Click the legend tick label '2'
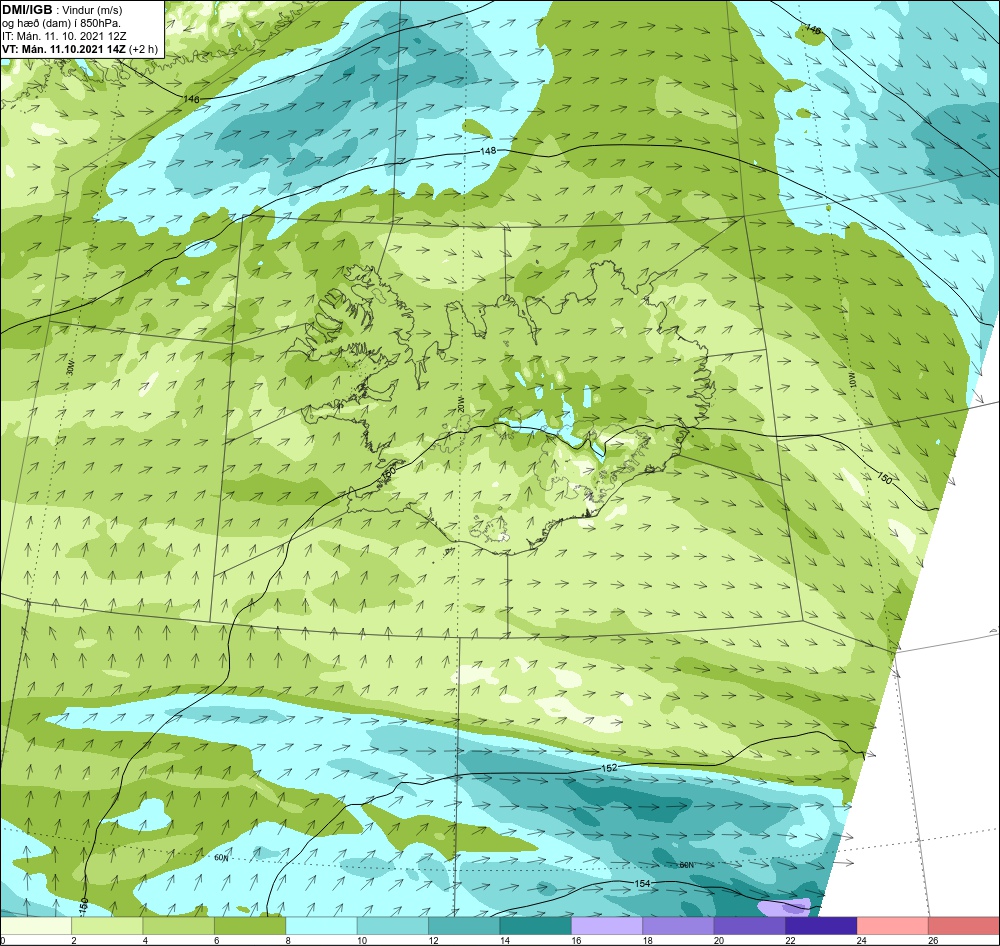Image resolution: width=1000 pixels, height=946 pixels. pos(74,940)
